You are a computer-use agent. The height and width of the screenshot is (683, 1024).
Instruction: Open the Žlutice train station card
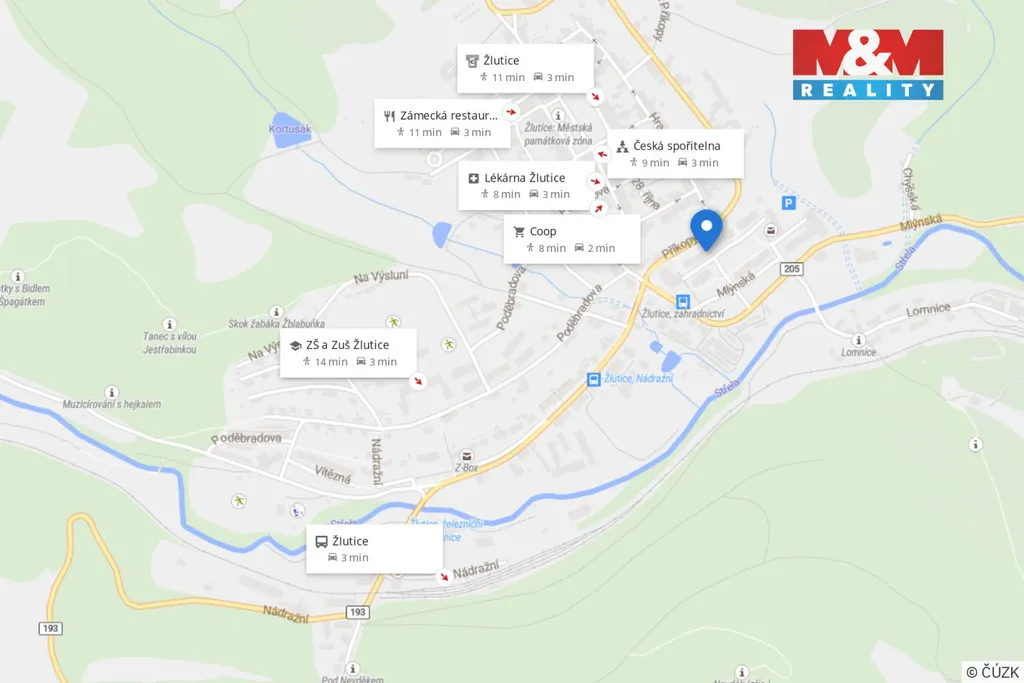[374, 548]
